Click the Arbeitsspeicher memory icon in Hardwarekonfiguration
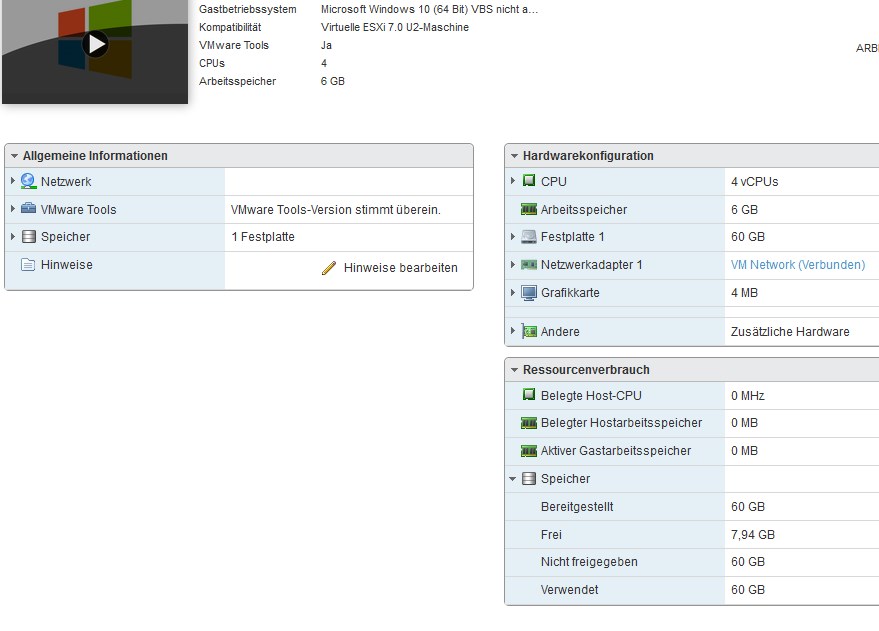The image size is (879, 631). coord(529,210)
